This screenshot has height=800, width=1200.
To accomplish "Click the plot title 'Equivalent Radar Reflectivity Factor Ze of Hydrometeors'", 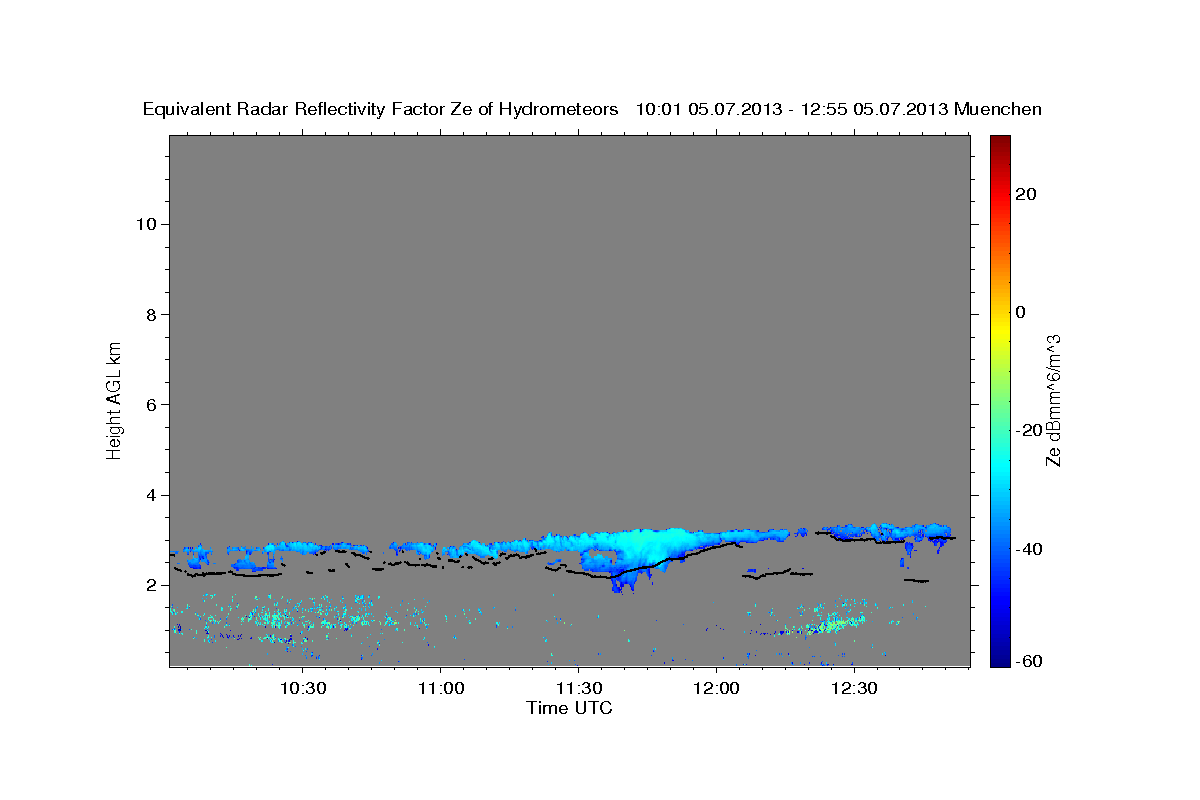I will click(x=381, y=110).
